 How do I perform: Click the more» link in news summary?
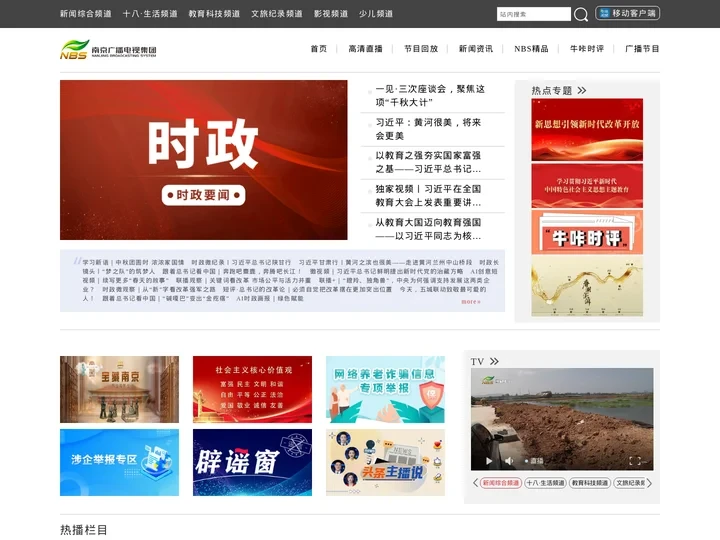point(471,302)
